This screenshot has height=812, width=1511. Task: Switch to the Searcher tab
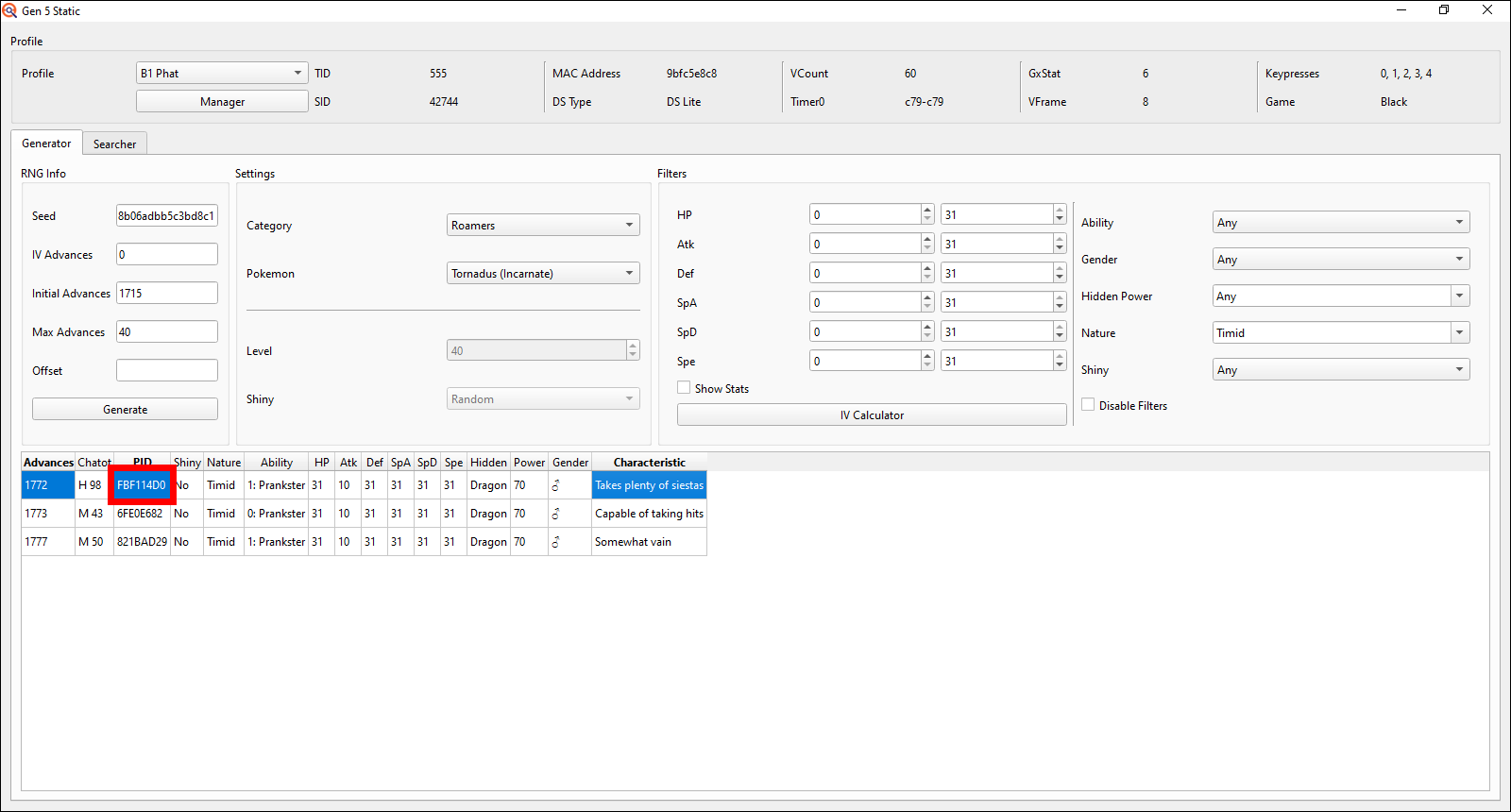[114, 144]
